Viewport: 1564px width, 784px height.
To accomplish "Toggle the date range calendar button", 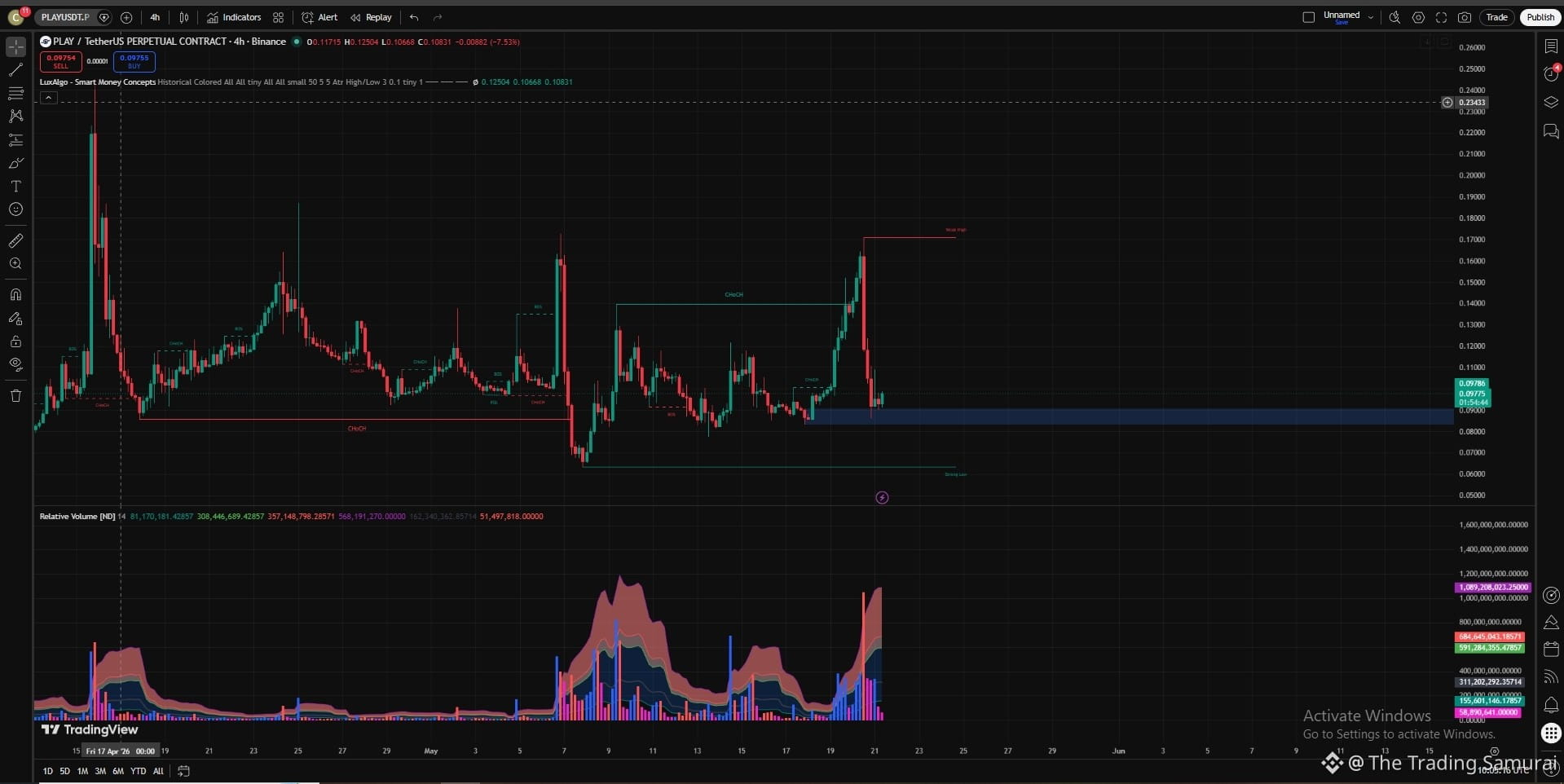I will 183,771.
